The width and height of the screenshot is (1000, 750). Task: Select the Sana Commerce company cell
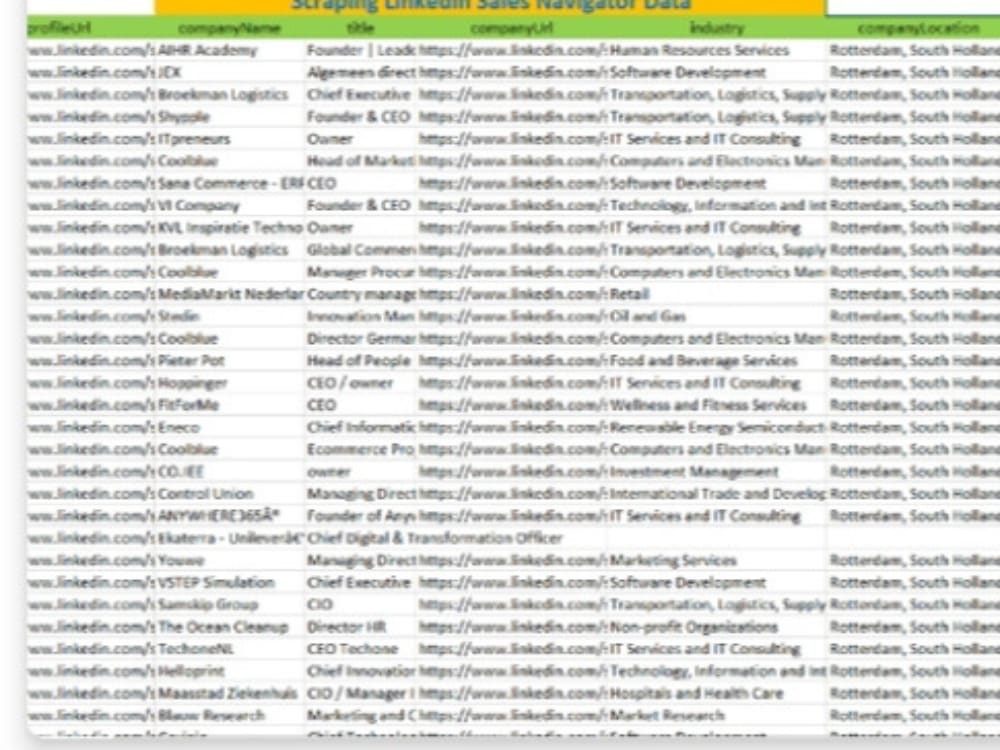pos(230,184)
